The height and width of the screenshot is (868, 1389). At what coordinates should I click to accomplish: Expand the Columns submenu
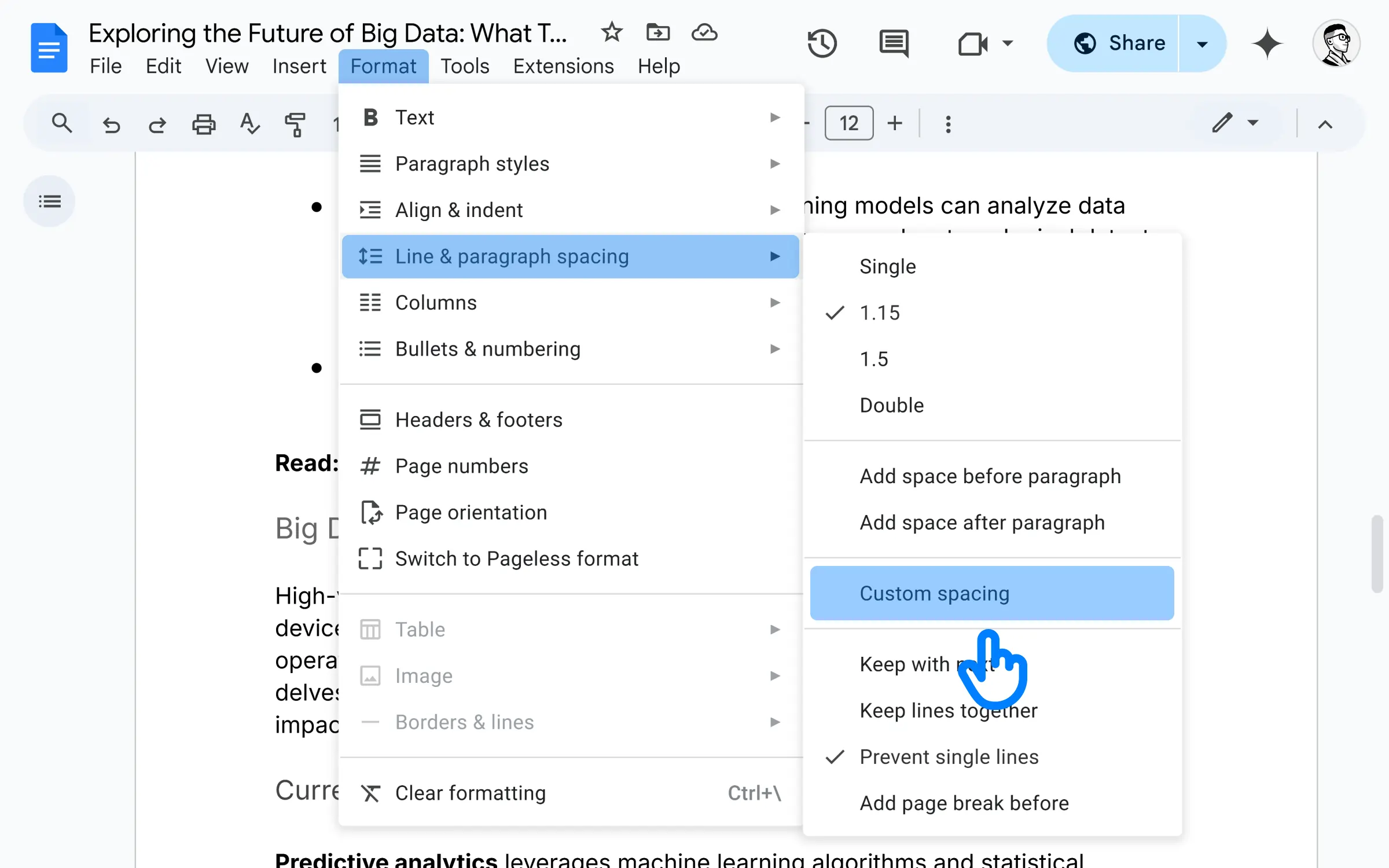571,303
